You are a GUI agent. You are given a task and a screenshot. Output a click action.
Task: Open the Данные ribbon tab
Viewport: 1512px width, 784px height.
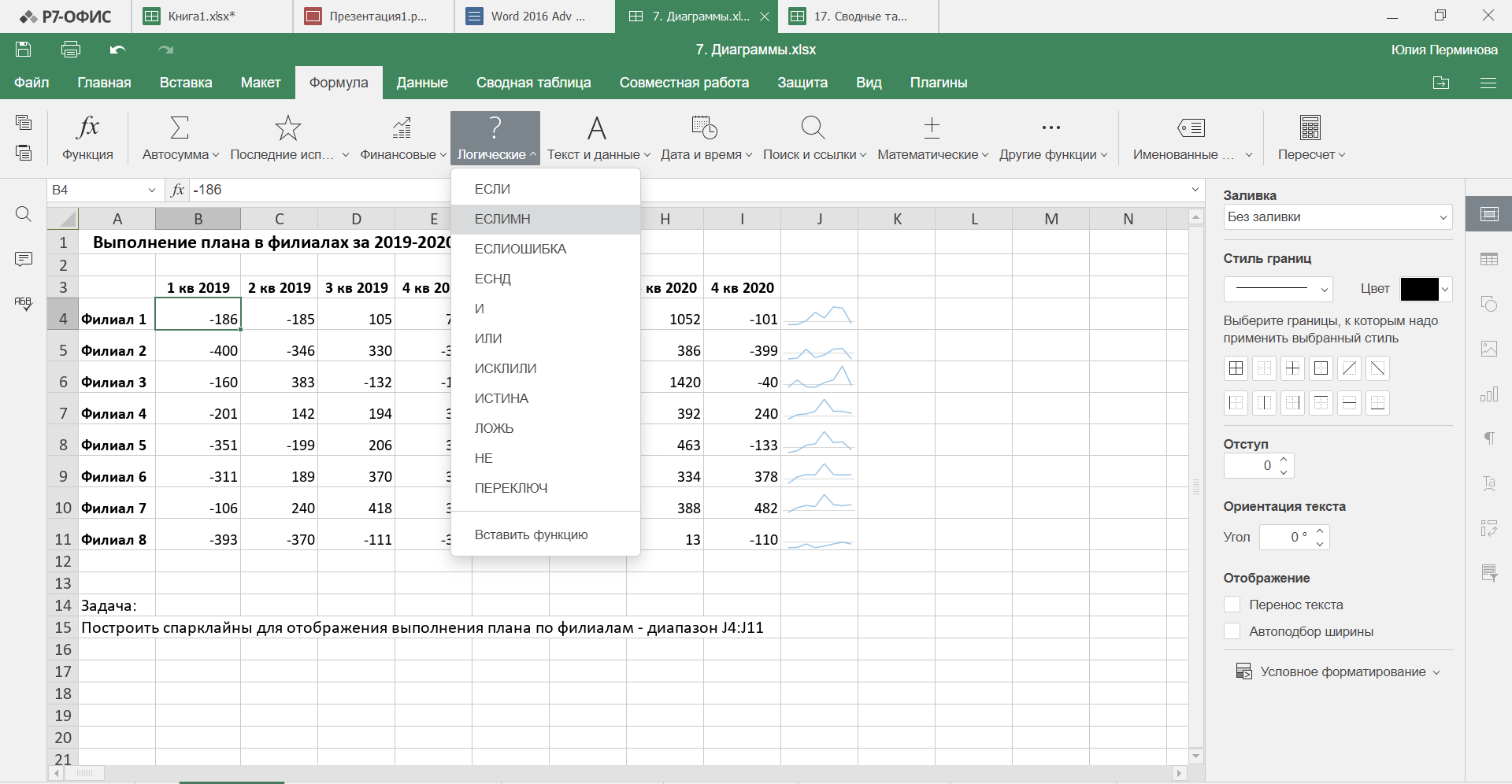pyautogui.click(x=422, y=83)
